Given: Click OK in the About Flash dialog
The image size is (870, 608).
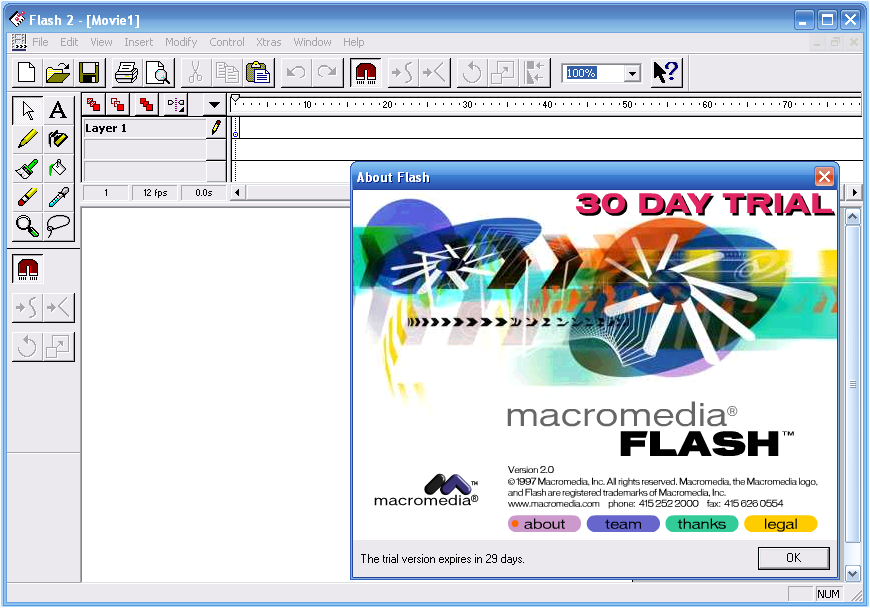Looking at the screenshot, I should 793,558.
